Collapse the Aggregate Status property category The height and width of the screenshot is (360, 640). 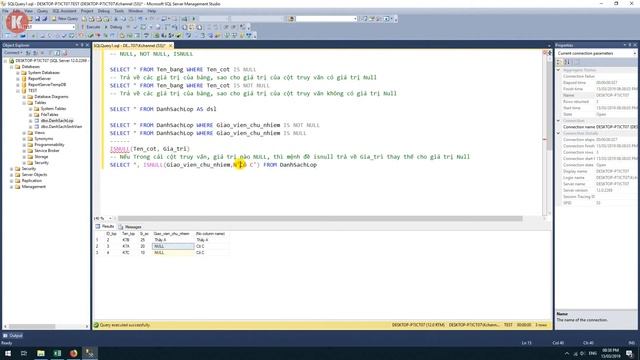click(559, 70)
